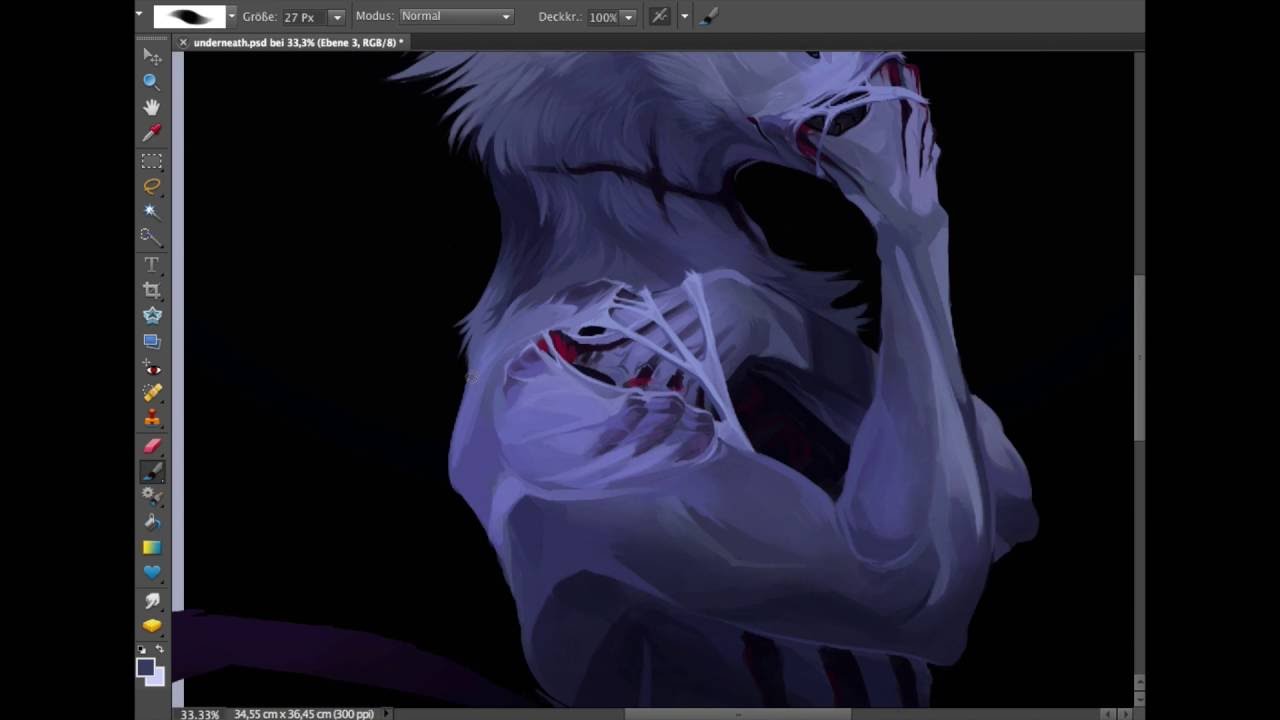Click horizontal scrollbar right arrow
The width and height of the screenshot is (1280, 720).
click(1127, 714)
